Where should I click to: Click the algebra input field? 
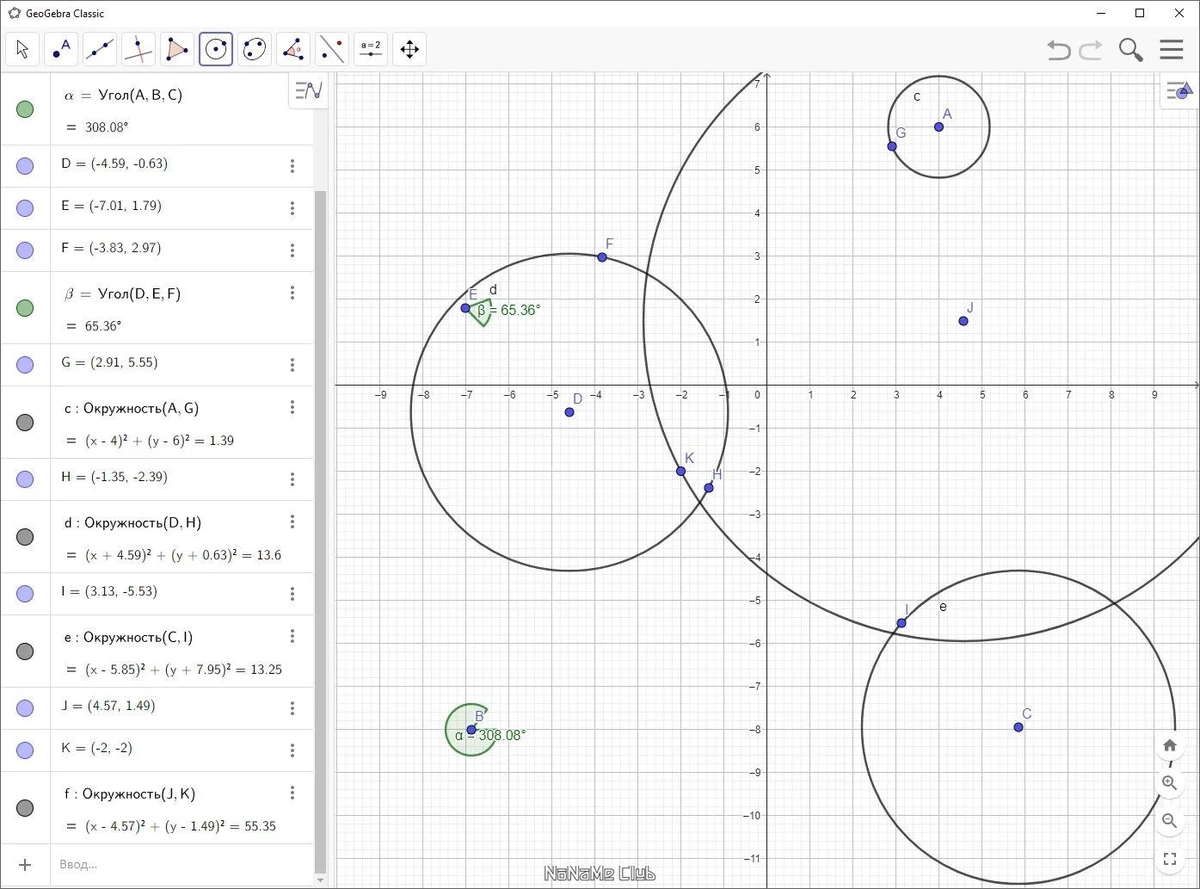pos(180,864)
